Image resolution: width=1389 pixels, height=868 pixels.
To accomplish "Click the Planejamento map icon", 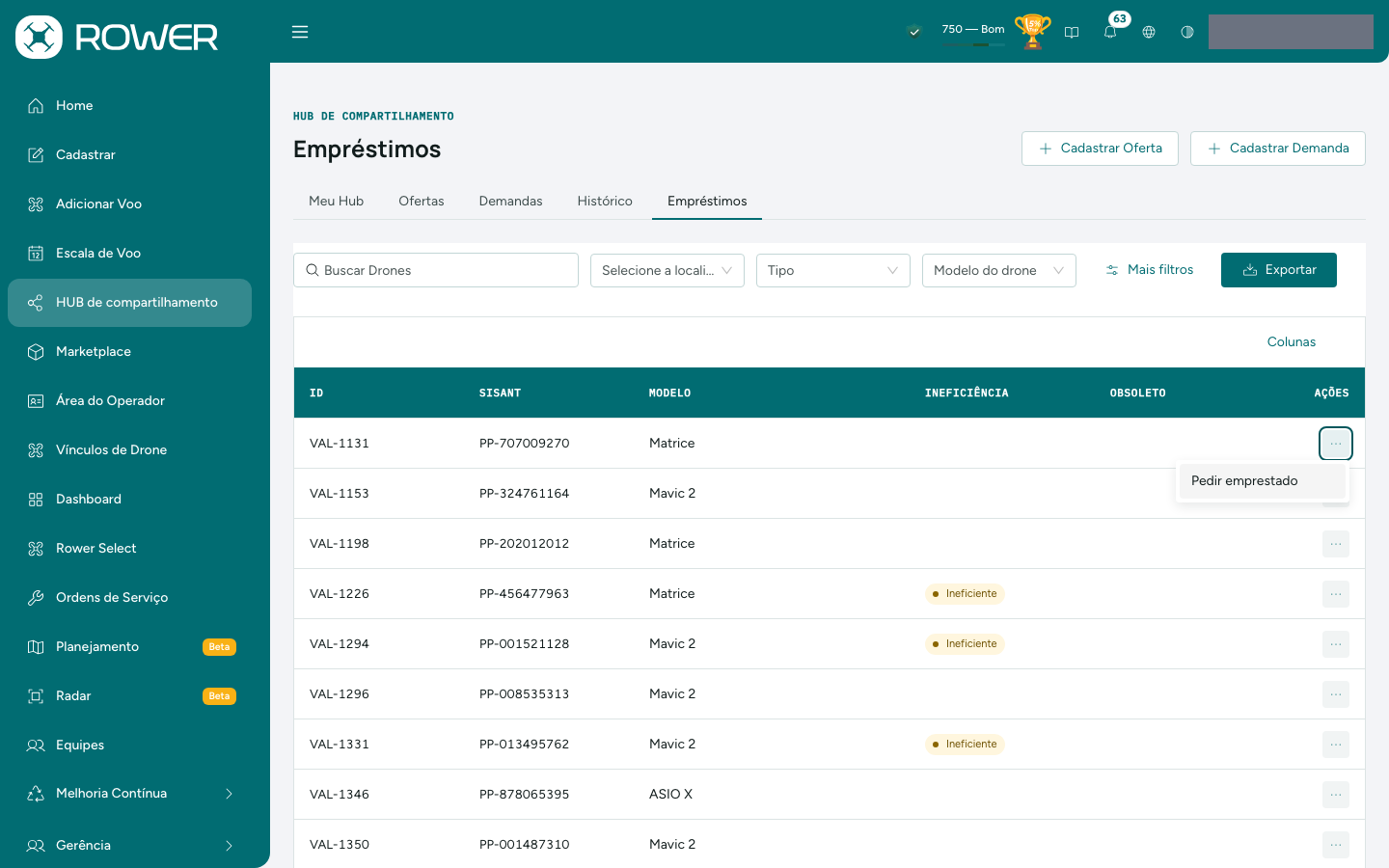I will [x=36, y=646].
